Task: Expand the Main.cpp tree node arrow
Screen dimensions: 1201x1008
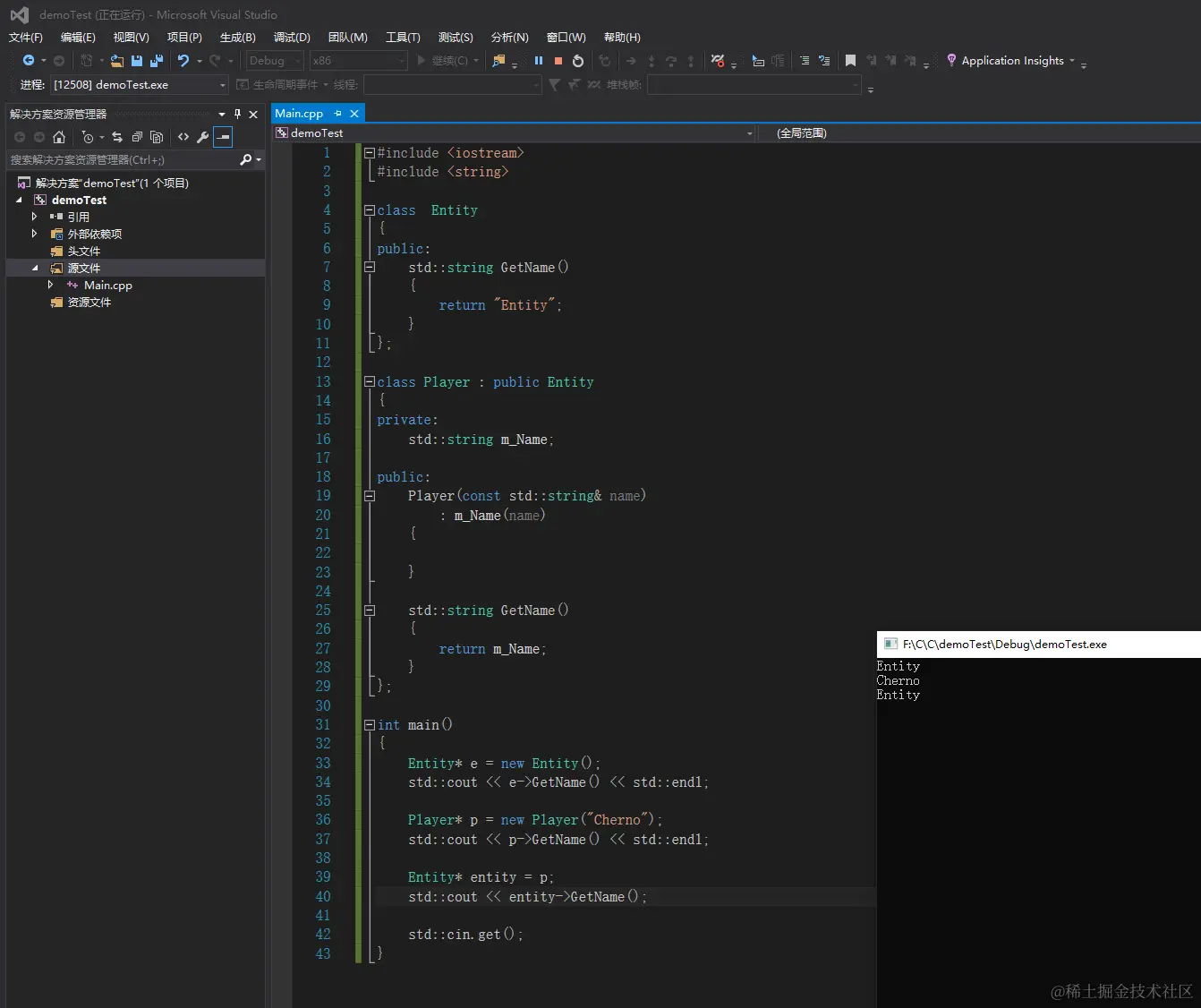Action: [50, 285]
